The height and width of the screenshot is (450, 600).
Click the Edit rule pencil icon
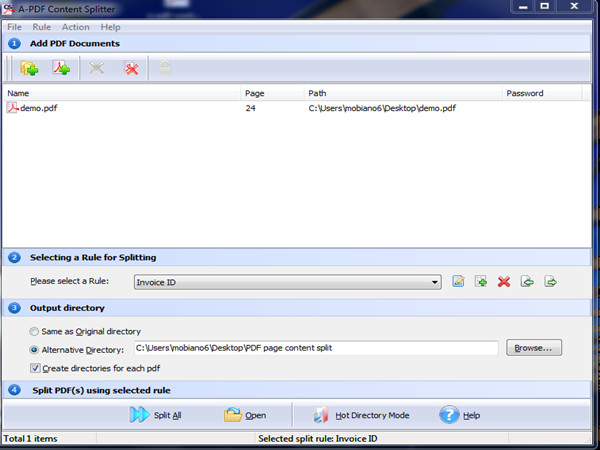[x=458, y=282]
